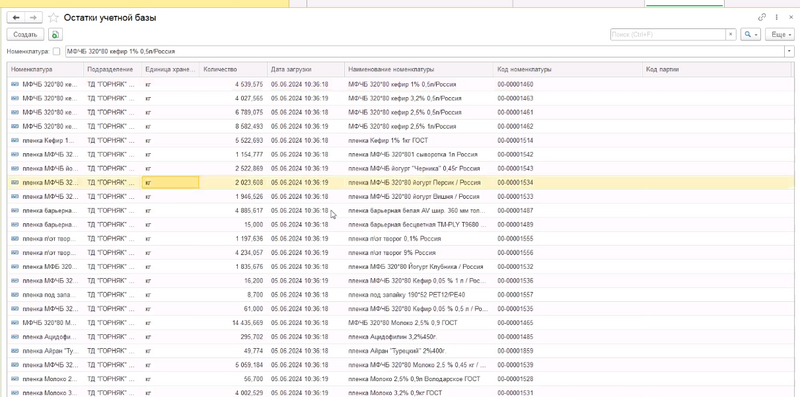Viewport: 800px width, 397px height.
Task: Click row icon for пленка под запайку row
Action: (15, 294)
